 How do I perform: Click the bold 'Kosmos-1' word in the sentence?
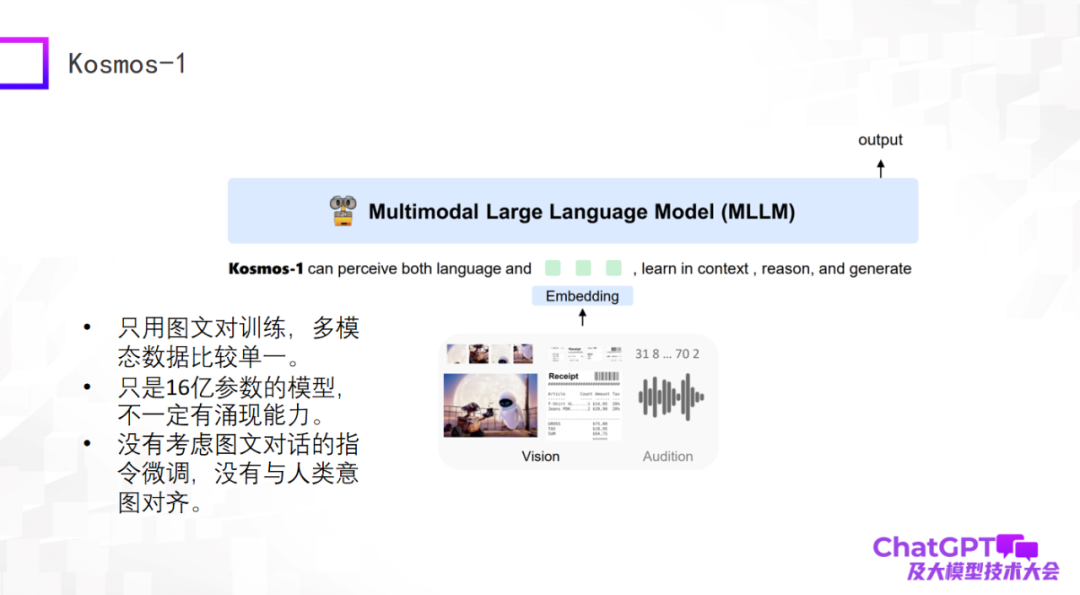(266, 269)
